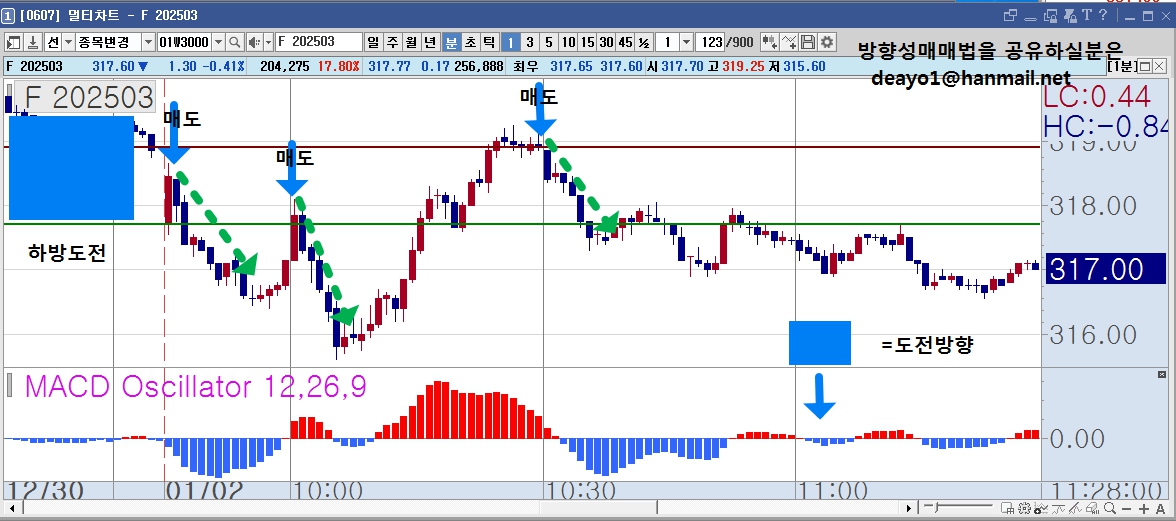Choose the 15-minute interval button
The width and height of the screenshot is (1176, 521).
[x=587, y=42]
